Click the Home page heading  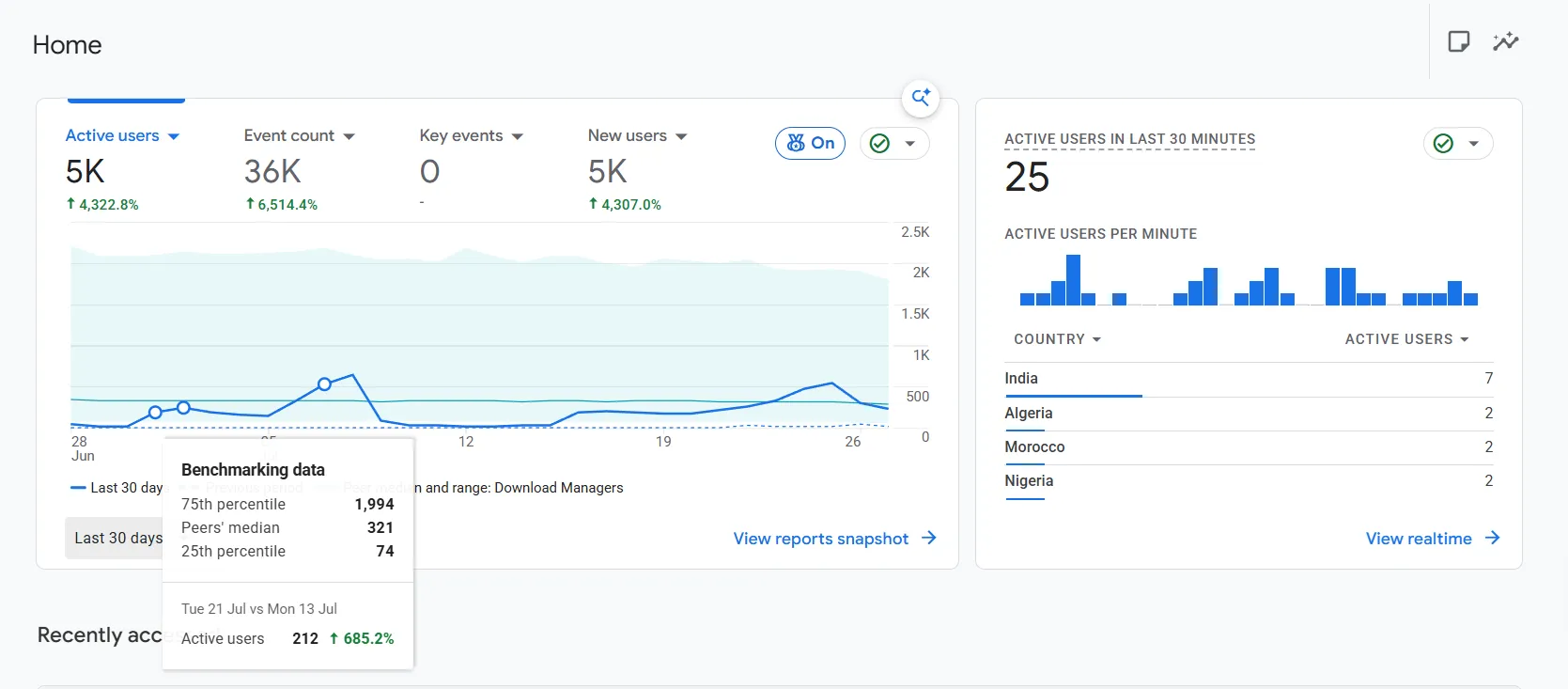pyautogui.click(x=67, y=45)
